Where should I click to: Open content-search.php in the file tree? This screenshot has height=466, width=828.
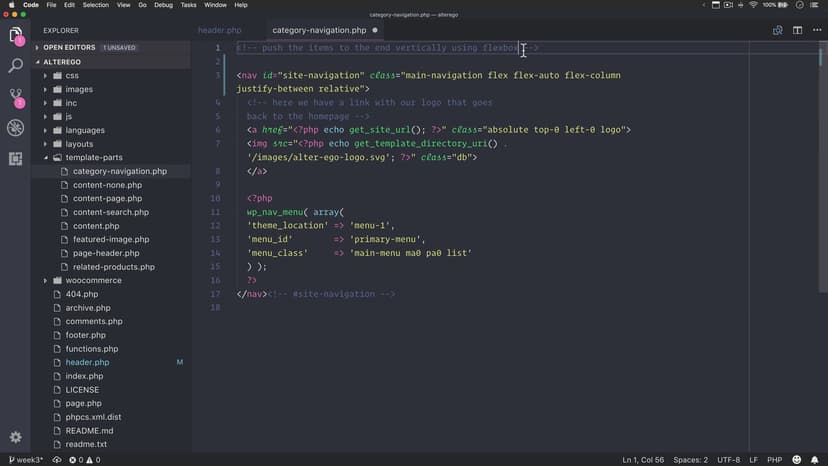(110, 212)
